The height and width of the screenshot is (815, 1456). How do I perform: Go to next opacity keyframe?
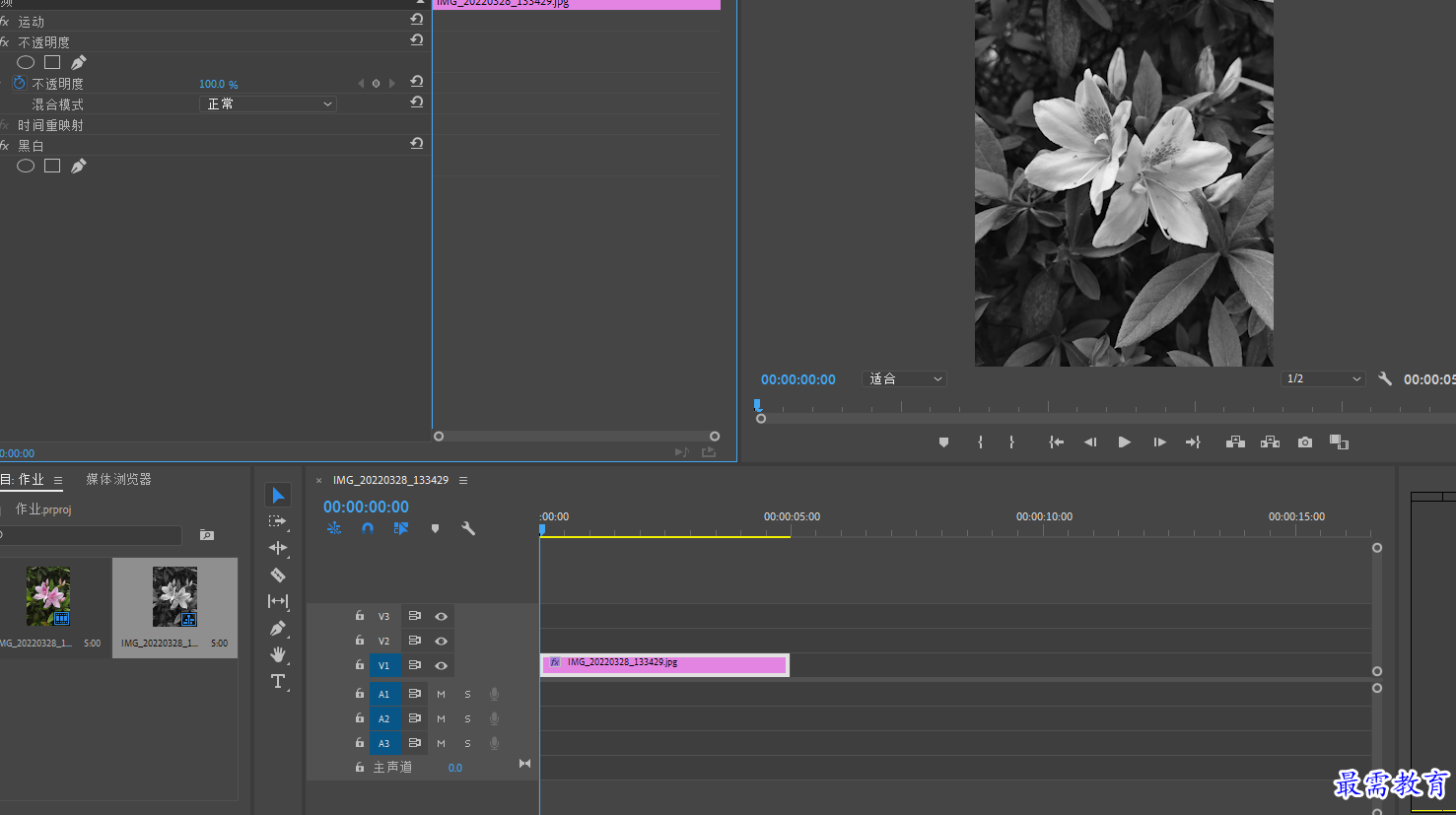tap(392, 84)
